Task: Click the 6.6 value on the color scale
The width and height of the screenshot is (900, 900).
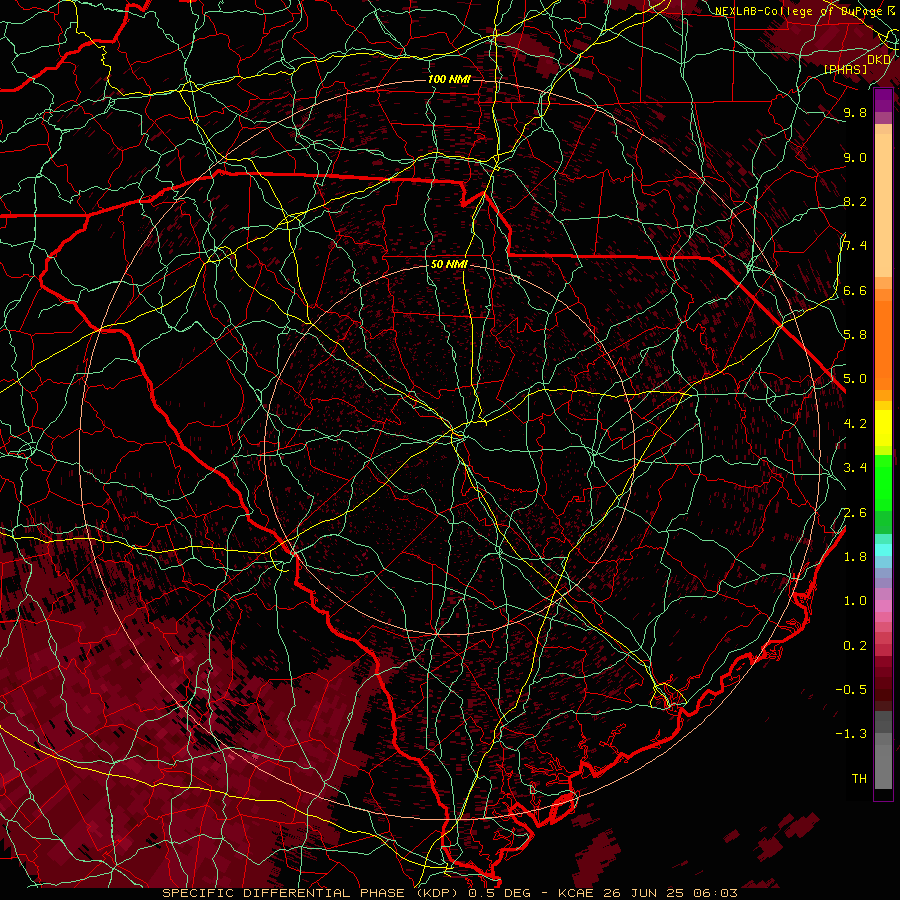Action: point(855,291)
